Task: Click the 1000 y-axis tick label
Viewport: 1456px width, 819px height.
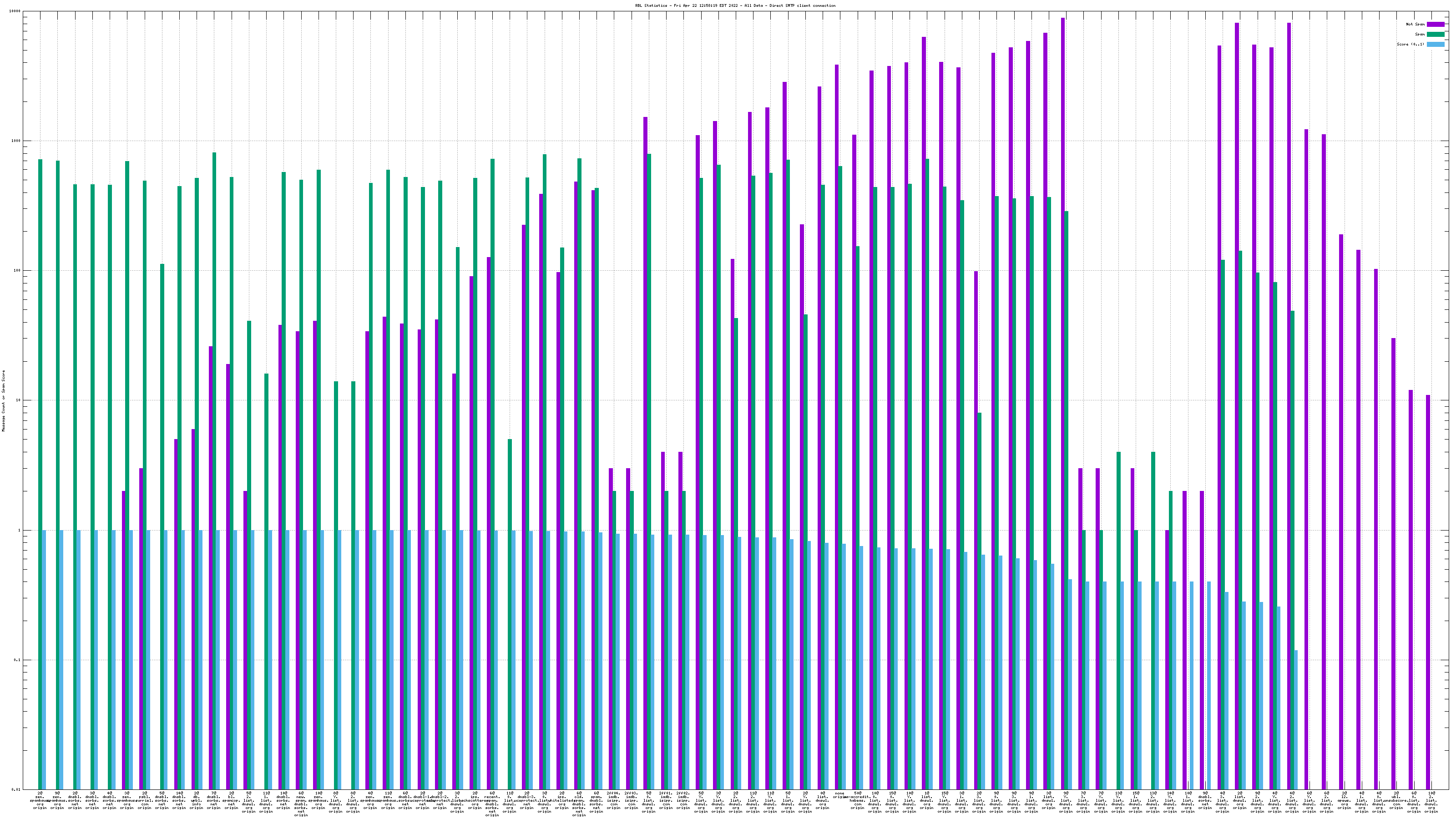Action: click(x=16, y=141)
